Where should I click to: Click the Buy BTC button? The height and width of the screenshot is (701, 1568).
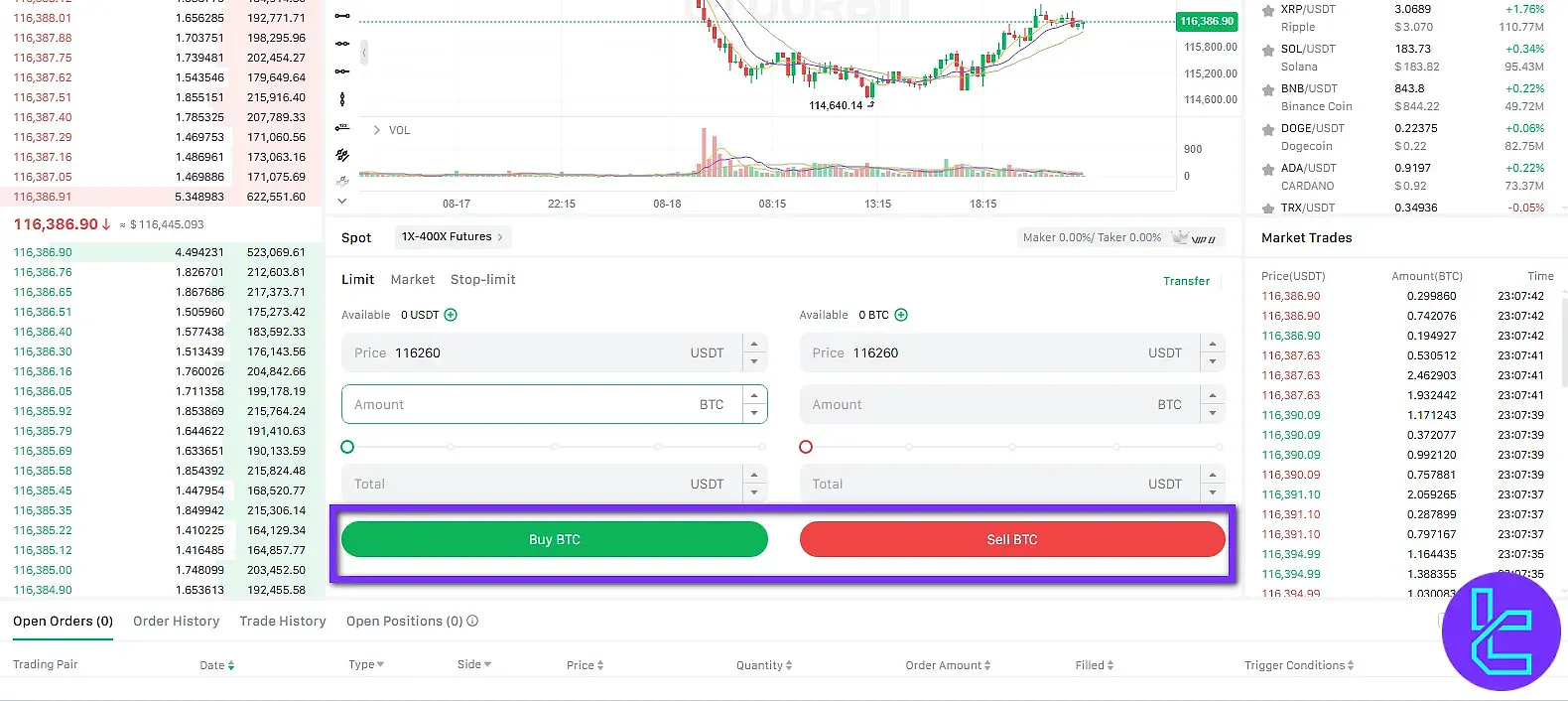(x=554, y=539)
